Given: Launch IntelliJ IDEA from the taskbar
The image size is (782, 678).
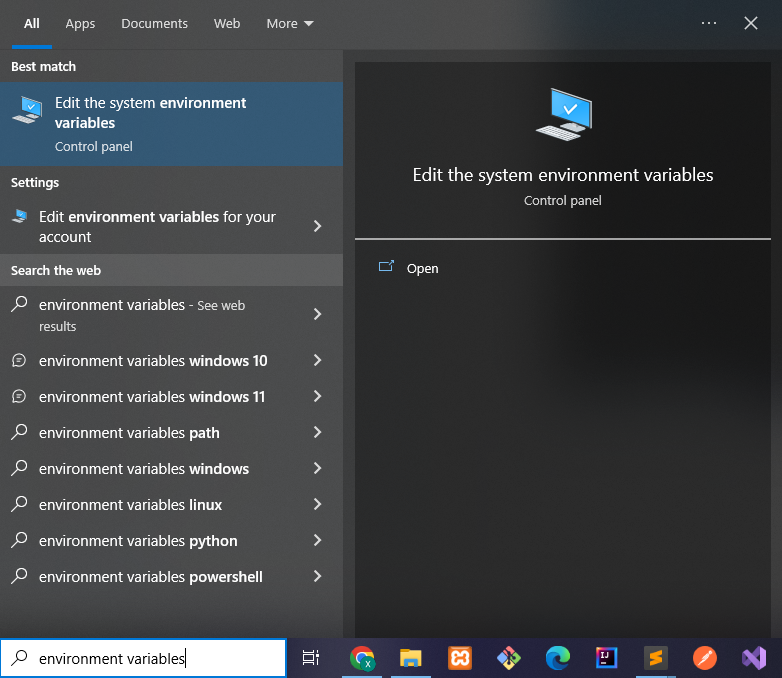Looking at the screenshot, I should [x=606, y=658].
